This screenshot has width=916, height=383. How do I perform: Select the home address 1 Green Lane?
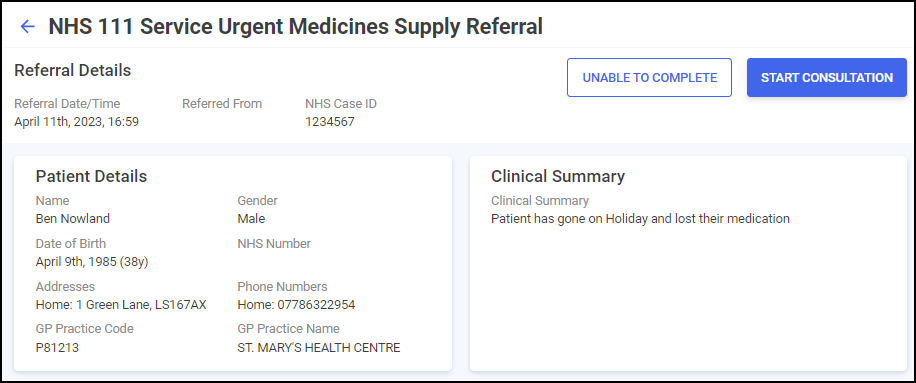(121, 305)
